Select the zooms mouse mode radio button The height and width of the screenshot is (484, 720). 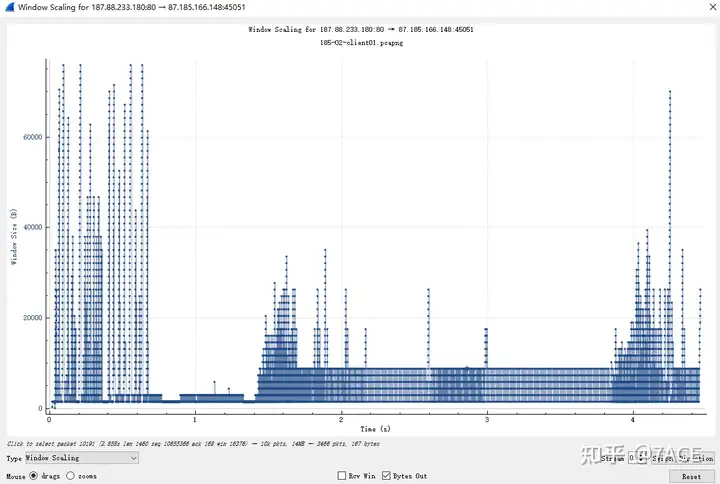[x=70, y=476]
